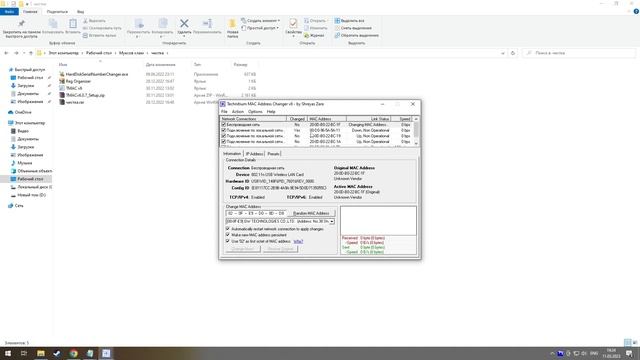Select the Reg Organizer shortcut file

tap(75, 81)
